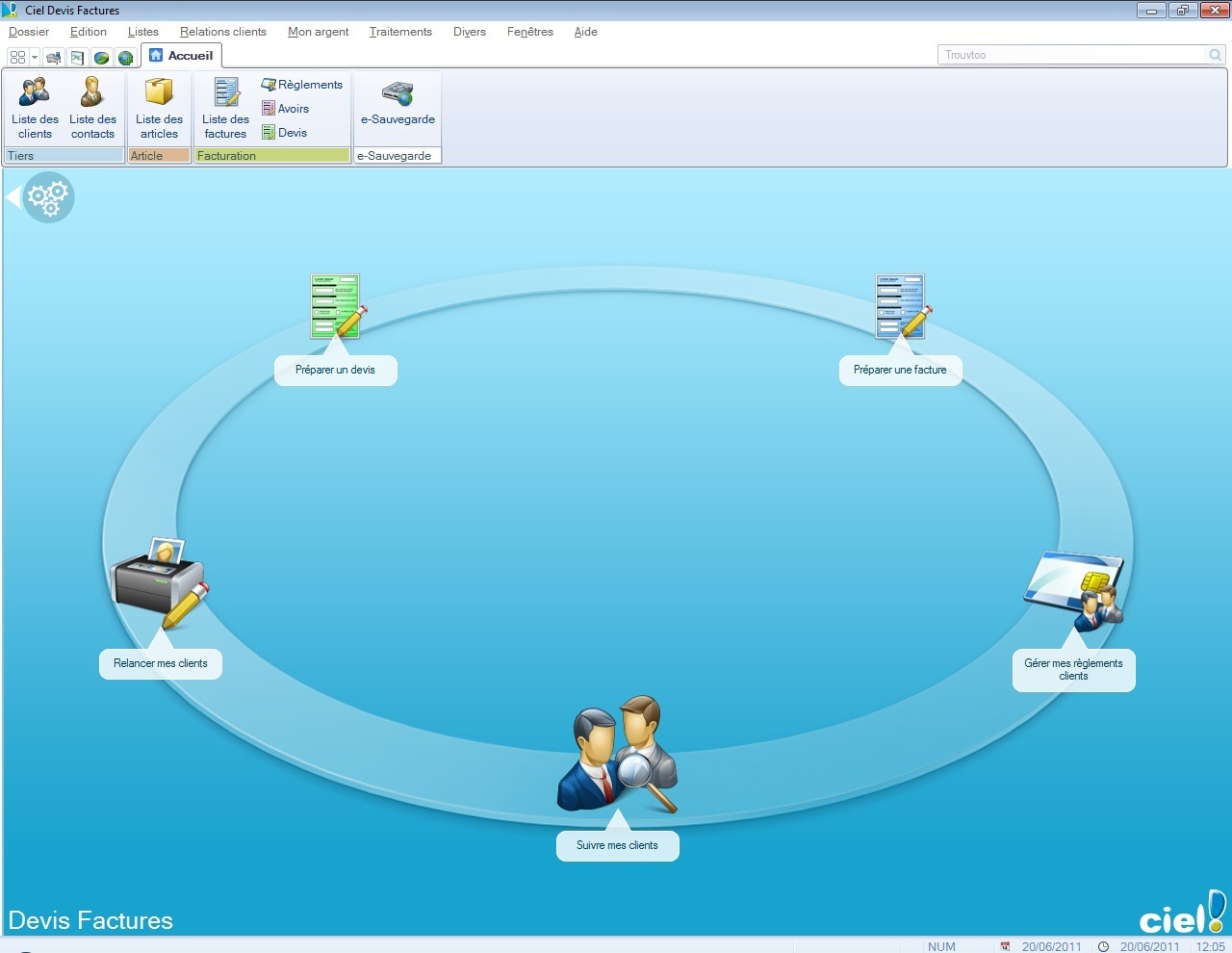Click the Suivre mes clients label button
The width and height of the screenshot is (1232, 953).
coord(617,845)
